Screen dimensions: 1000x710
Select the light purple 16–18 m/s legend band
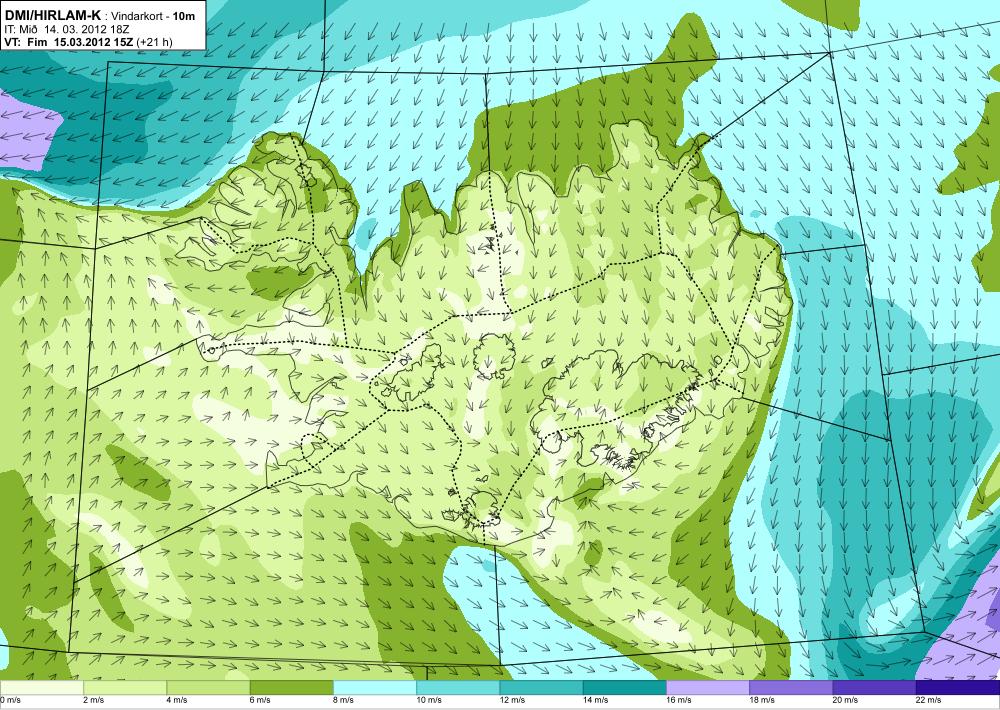tap(708, 688)
